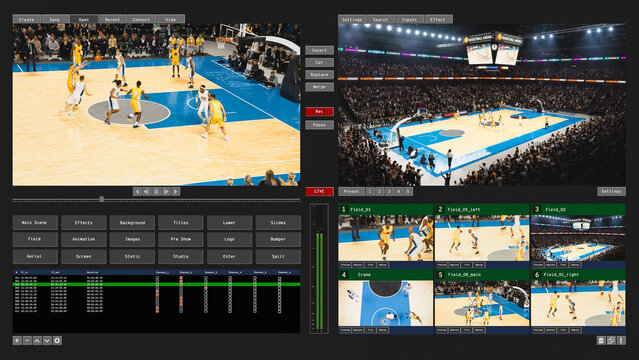This screenshot has height=360, width=639.
Task: Click the green audio level meter
Action: (x=319, y=281)
